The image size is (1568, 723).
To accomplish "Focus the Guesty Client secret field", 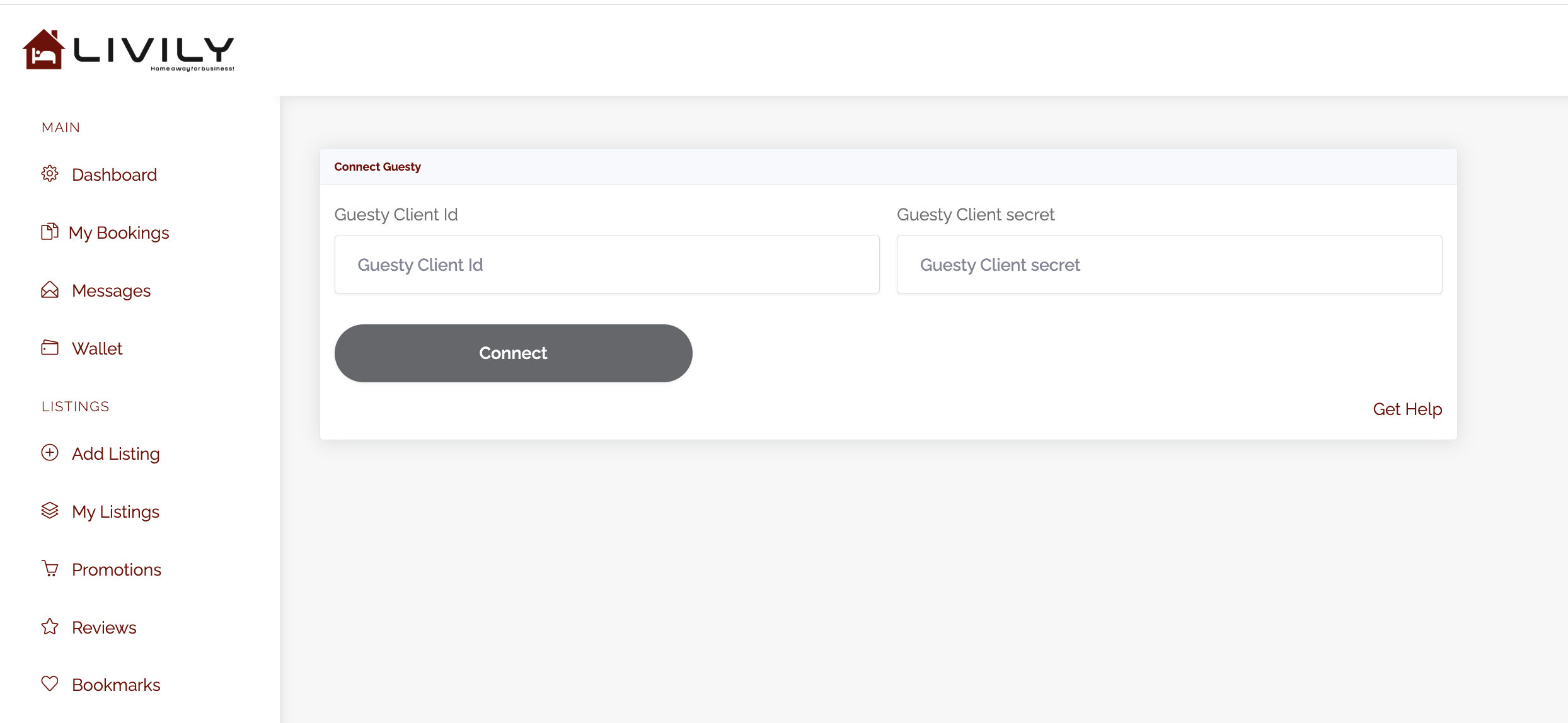I will point(1169,265).
